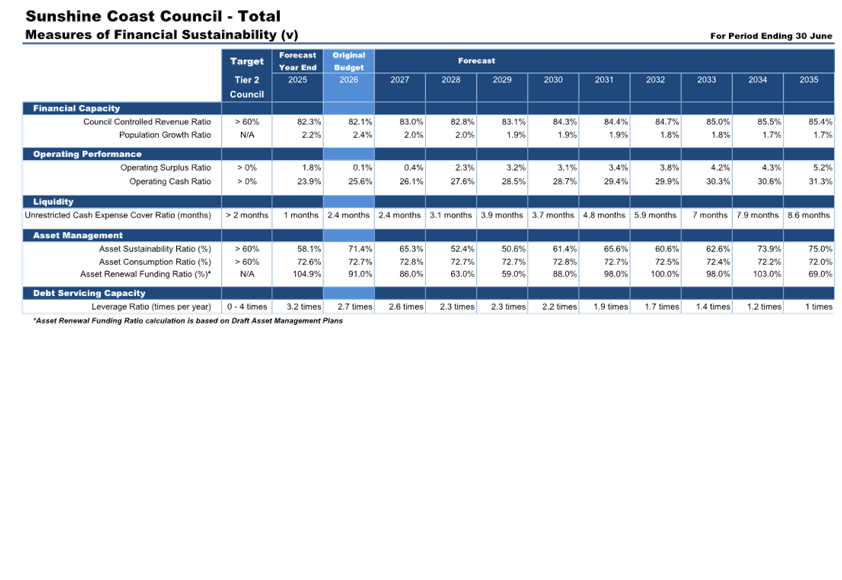Click the Financial Capacity section header

(76, 108)
